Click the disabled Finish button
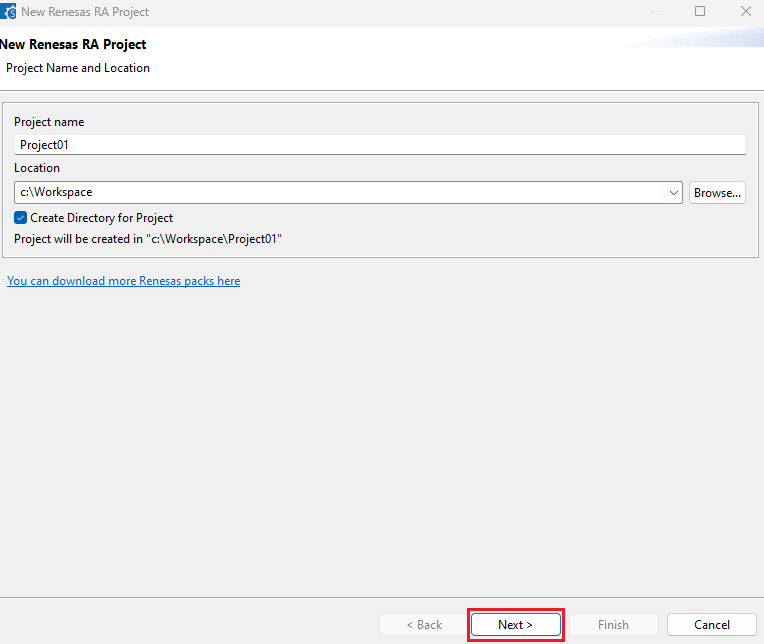This screenshot has width=764, height=644. coord(613,625)
